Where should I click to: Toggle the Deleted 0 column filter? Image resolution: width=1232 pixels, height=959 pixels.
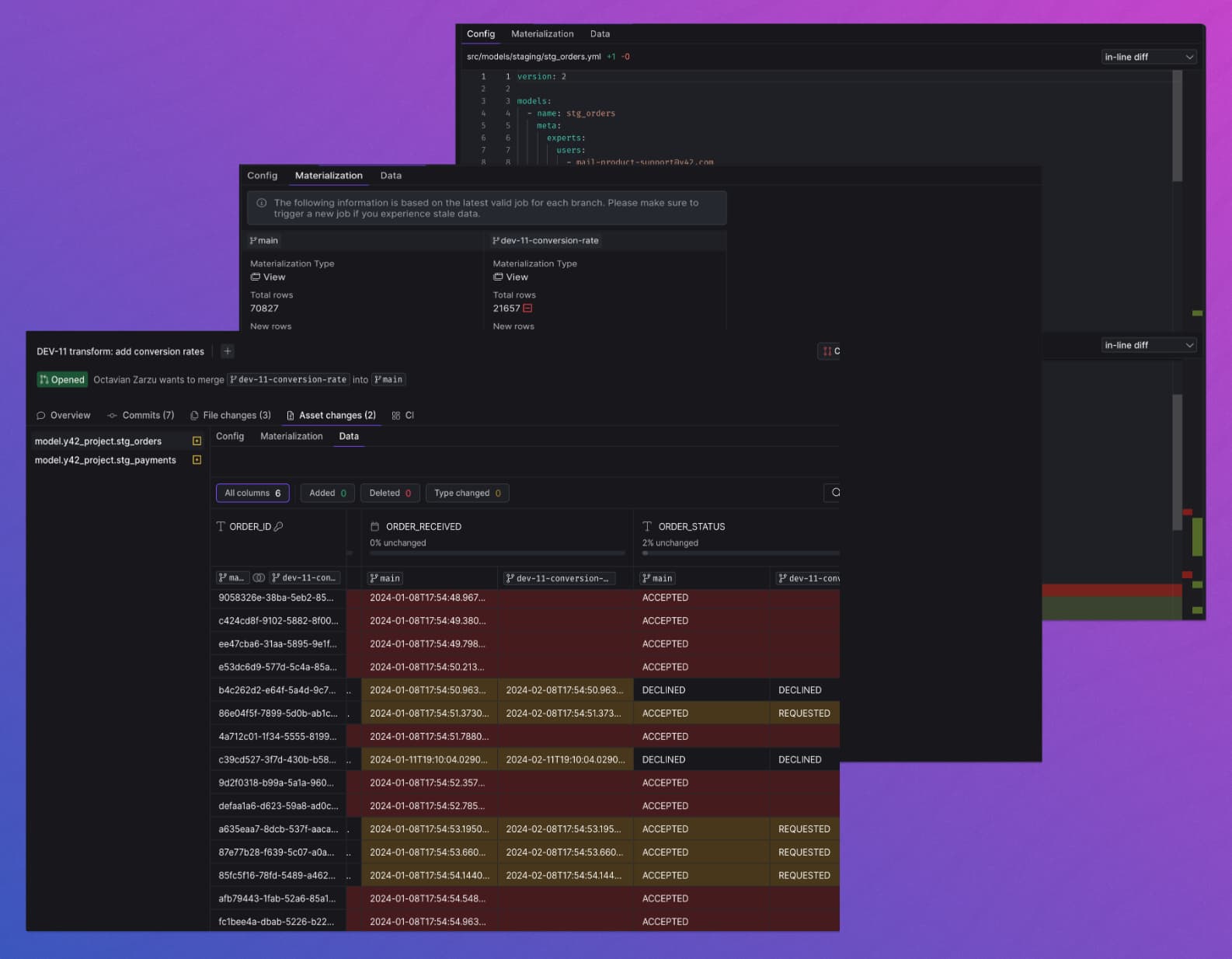[390, 493]
